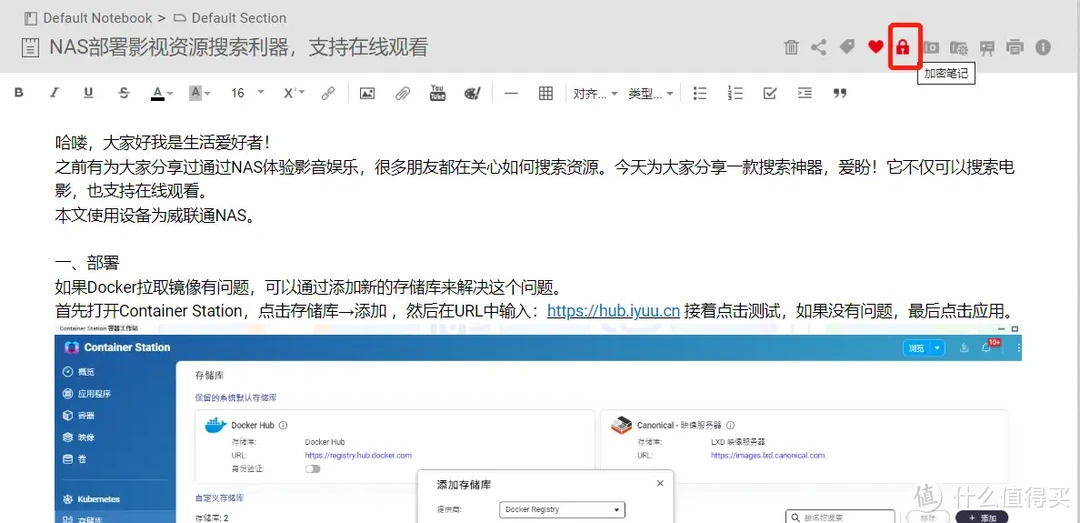Open the 对齐 alignment dropdown
The height and width of the screenshot is (523, 1080).
(595, 93)
